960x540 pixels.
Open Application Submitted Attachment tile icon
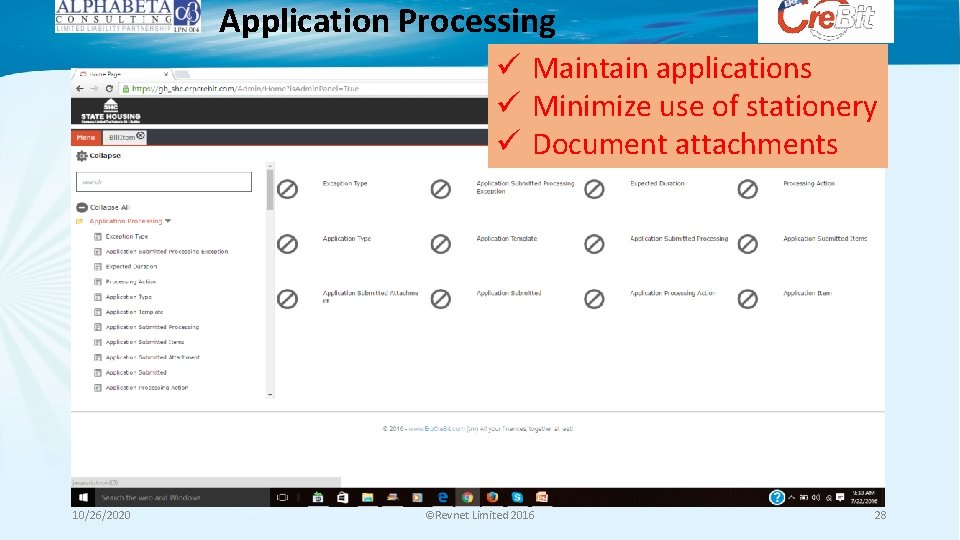click(x=287, y=299)
